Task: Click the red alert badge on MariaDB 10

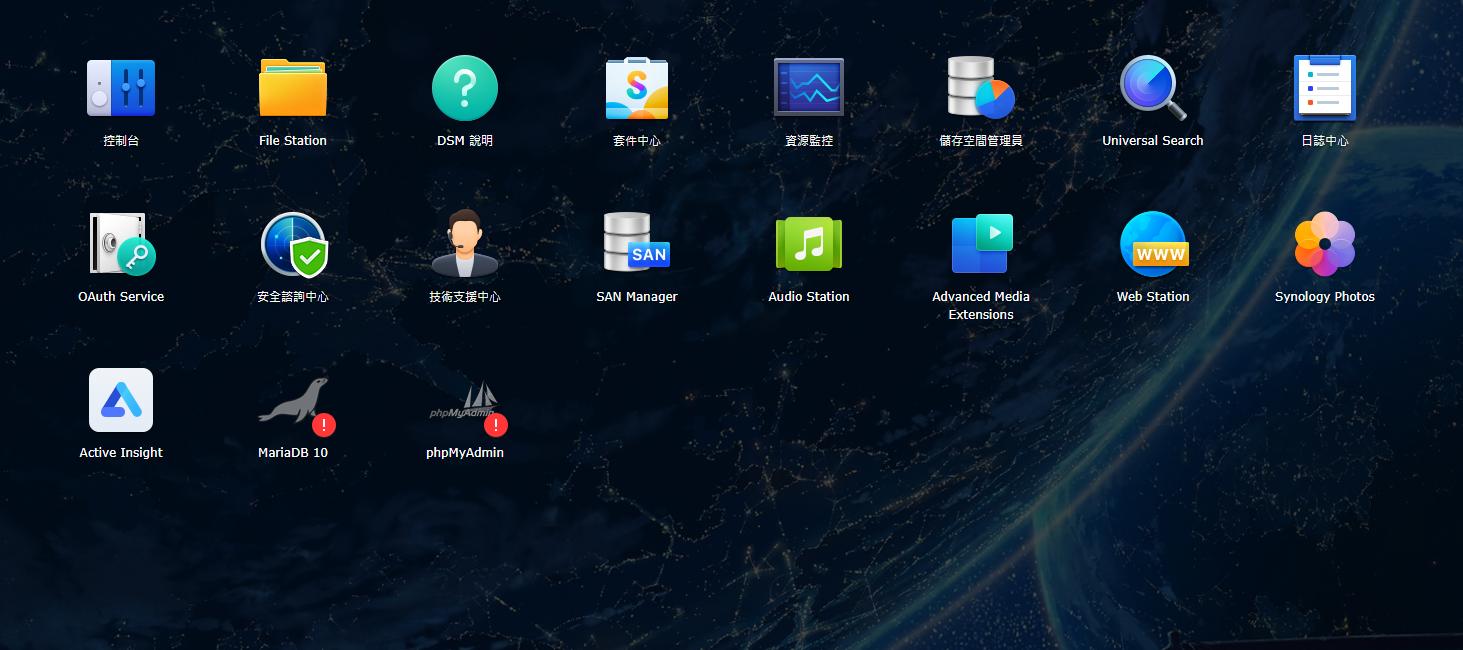Action: 324,425
